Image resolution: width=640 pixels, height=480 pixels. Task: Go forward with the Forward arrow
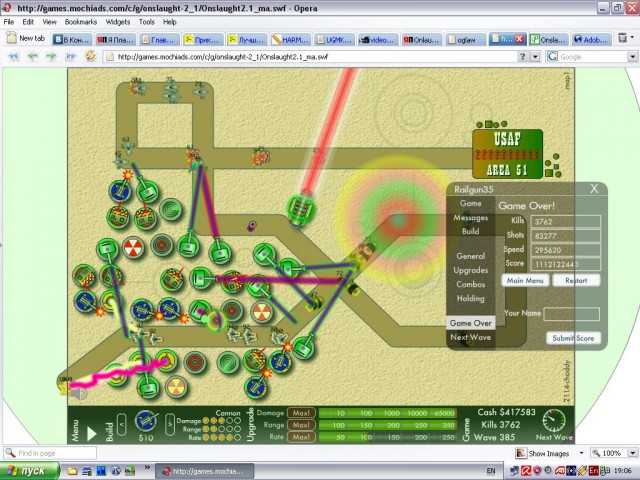coord(51,56)
